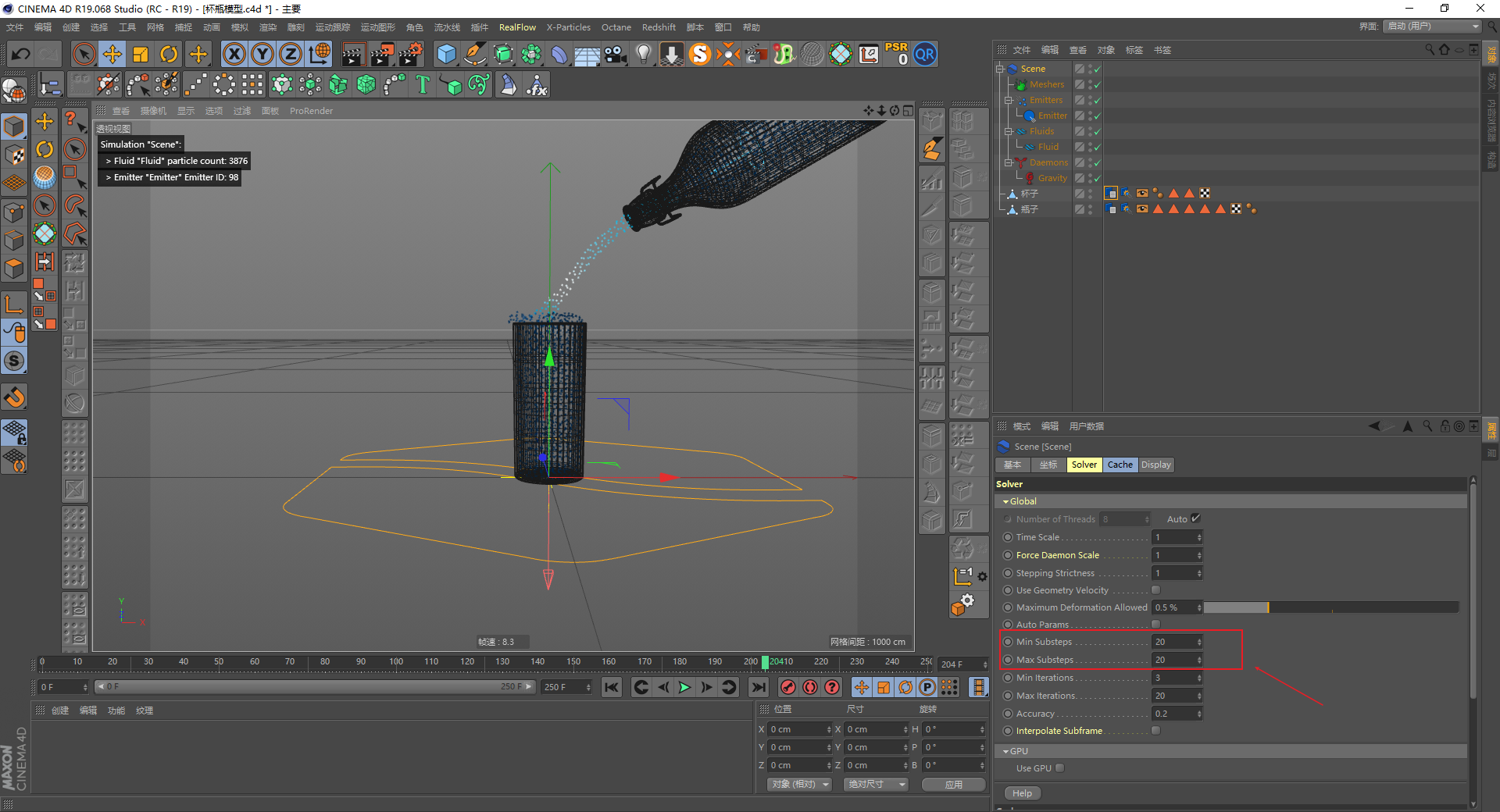Click the Help button
This screenshot has width=1500, height=812.
pos(1022,793)
